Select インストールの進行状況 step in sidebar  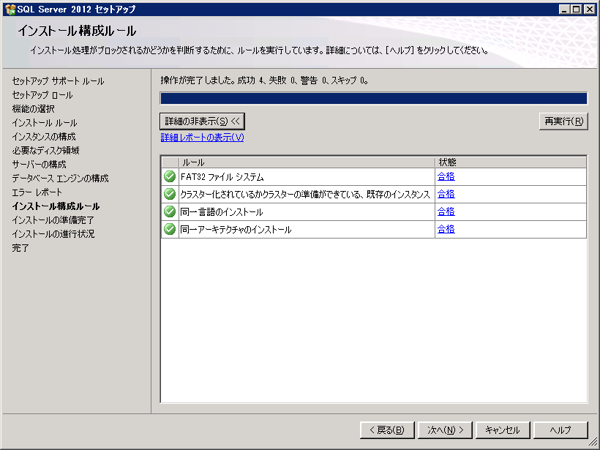pyautogui.click(x=53, y=234)
